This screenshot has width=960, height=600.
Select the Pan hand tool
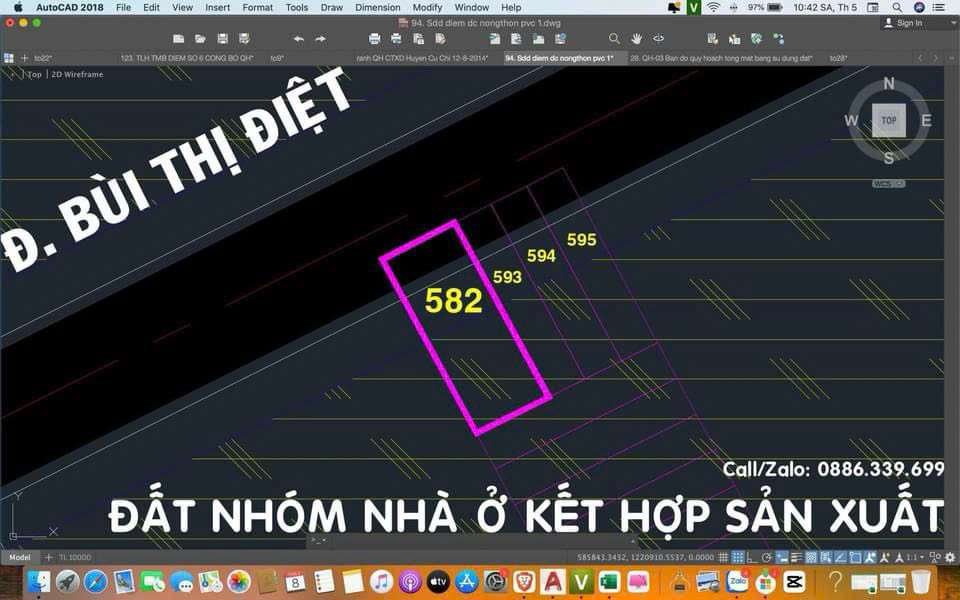pos(637,39)
